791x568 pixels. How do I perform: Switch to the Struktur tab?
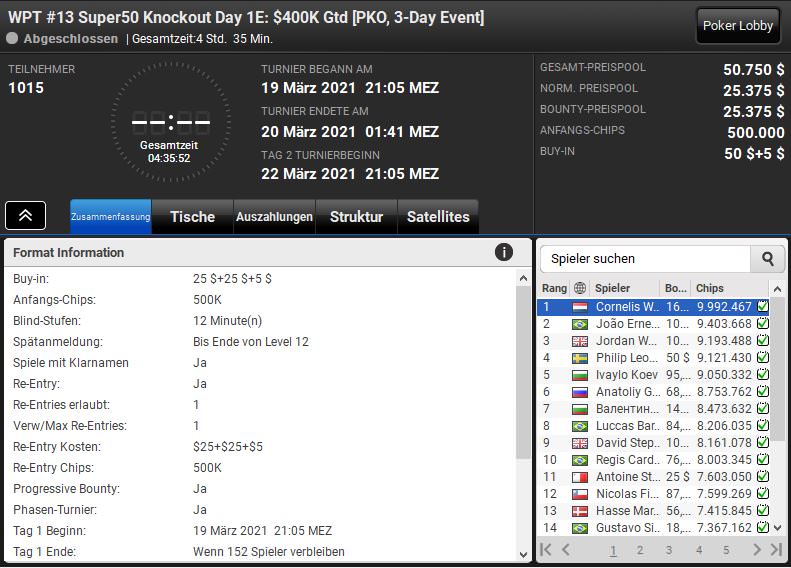pos(356,216)
